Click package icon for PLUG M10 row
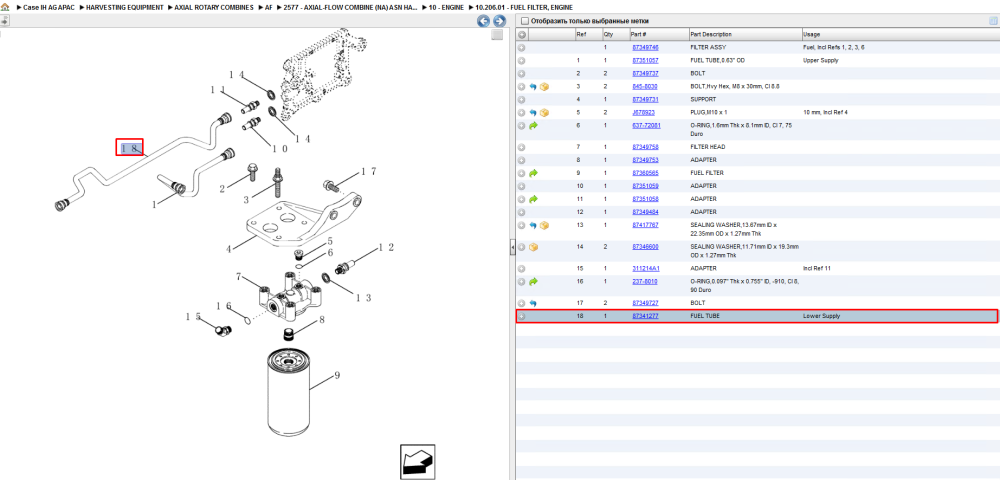The width and height of the screenshot is (1000, 480). [x=544, y=112]
